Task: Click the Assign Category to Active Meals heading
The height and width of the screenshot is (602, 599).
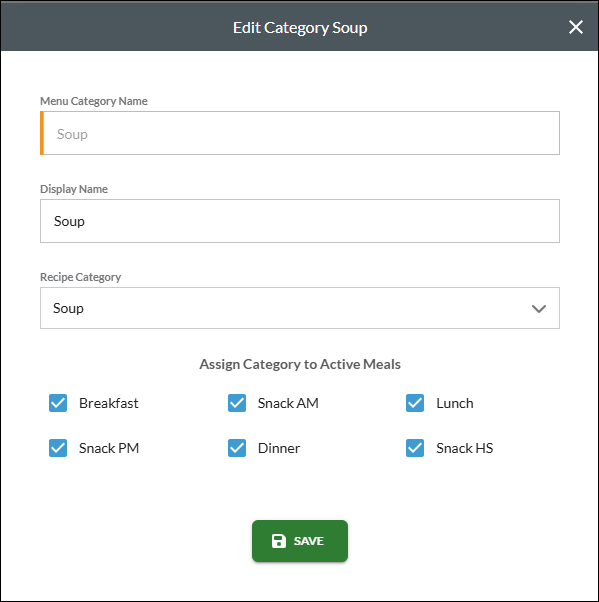Action: coord(300,364)
